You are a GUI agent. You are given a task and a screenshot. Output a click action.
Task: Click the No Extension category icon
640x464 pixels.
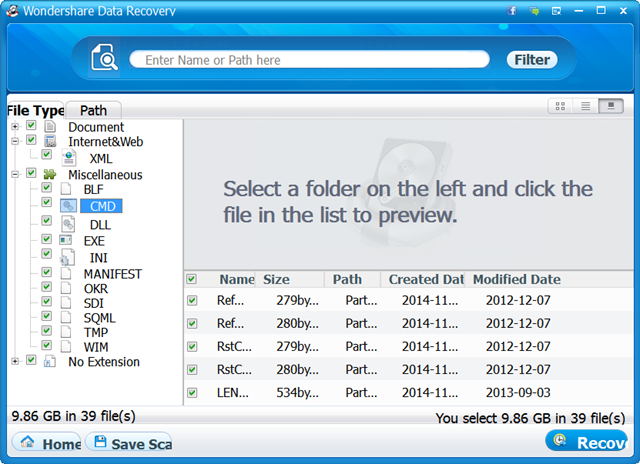click(x=50, y=361)
